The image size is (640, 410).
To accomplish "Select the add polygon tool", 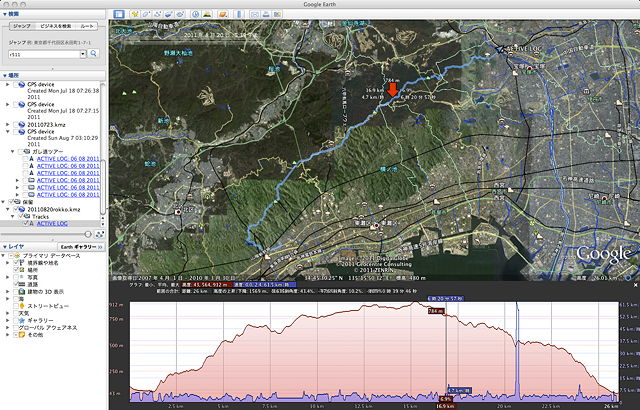I will click(146, 14).
